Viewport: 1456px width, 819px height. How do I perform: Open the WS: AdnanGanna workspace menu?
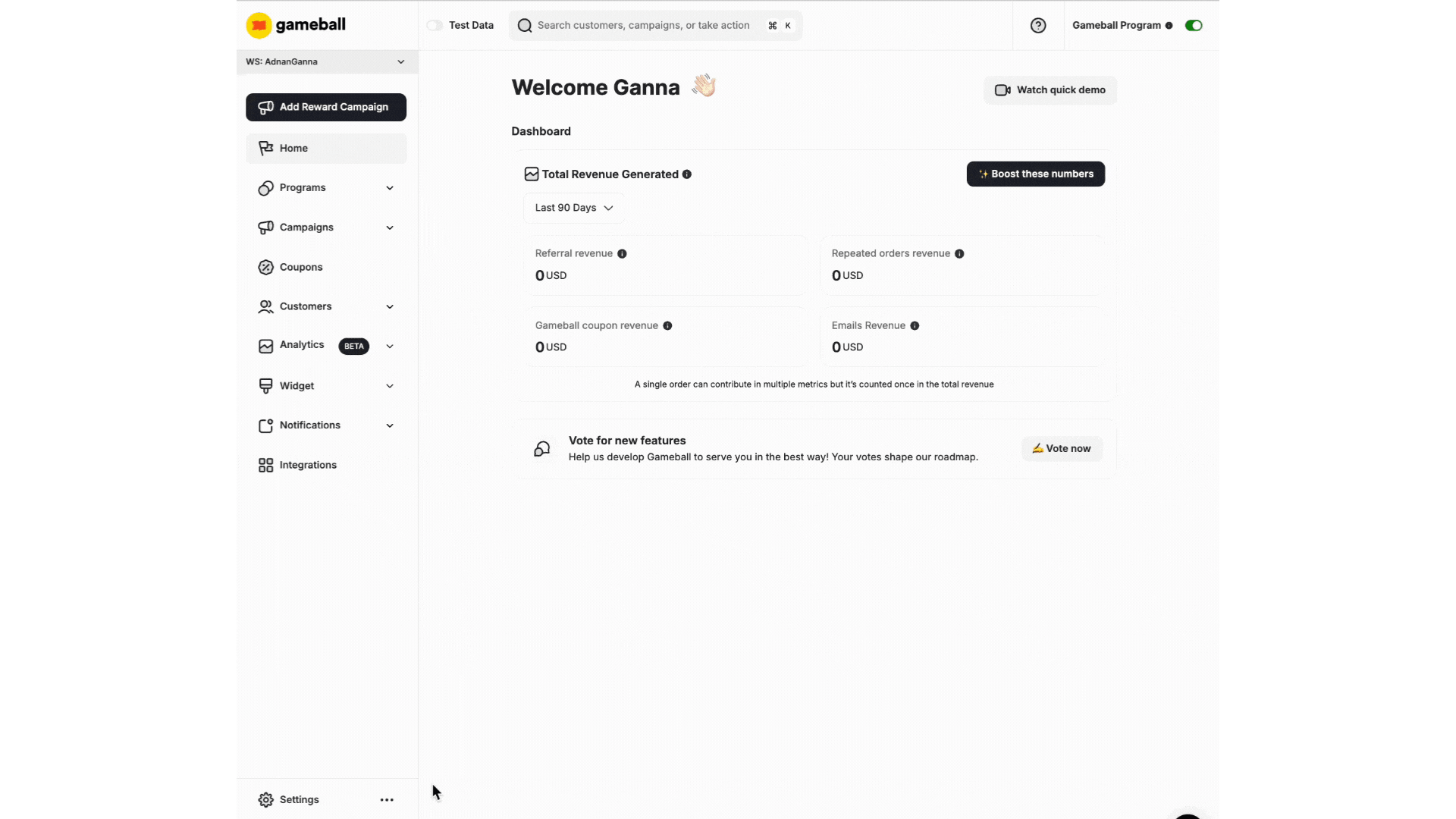(325, 61)
